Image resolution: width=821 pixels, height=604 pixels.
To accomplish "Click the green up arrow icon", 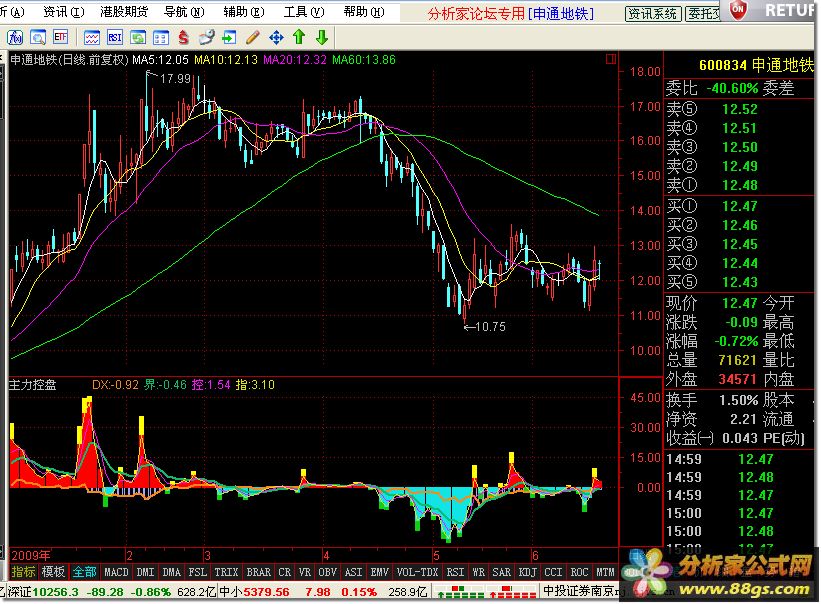I will (299, 37).
